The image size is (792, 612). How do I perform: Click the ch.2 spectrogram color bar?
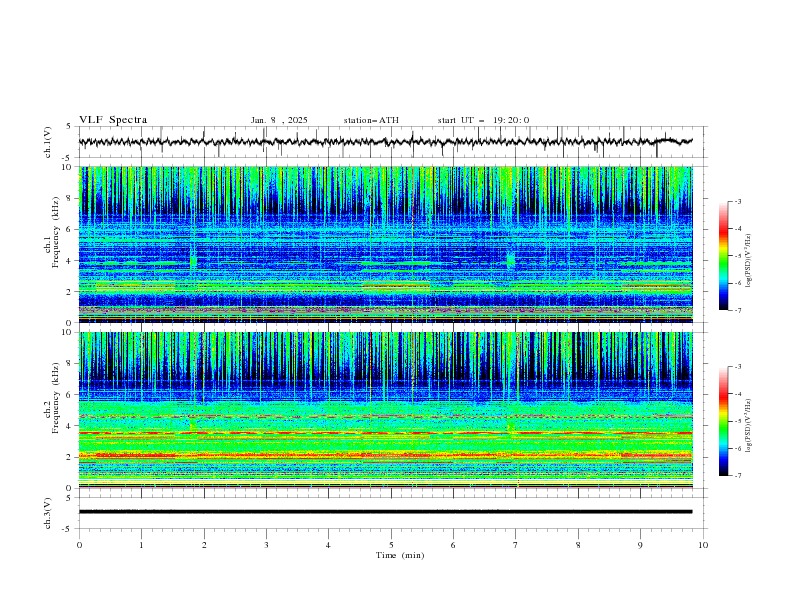tap(723, 421)
